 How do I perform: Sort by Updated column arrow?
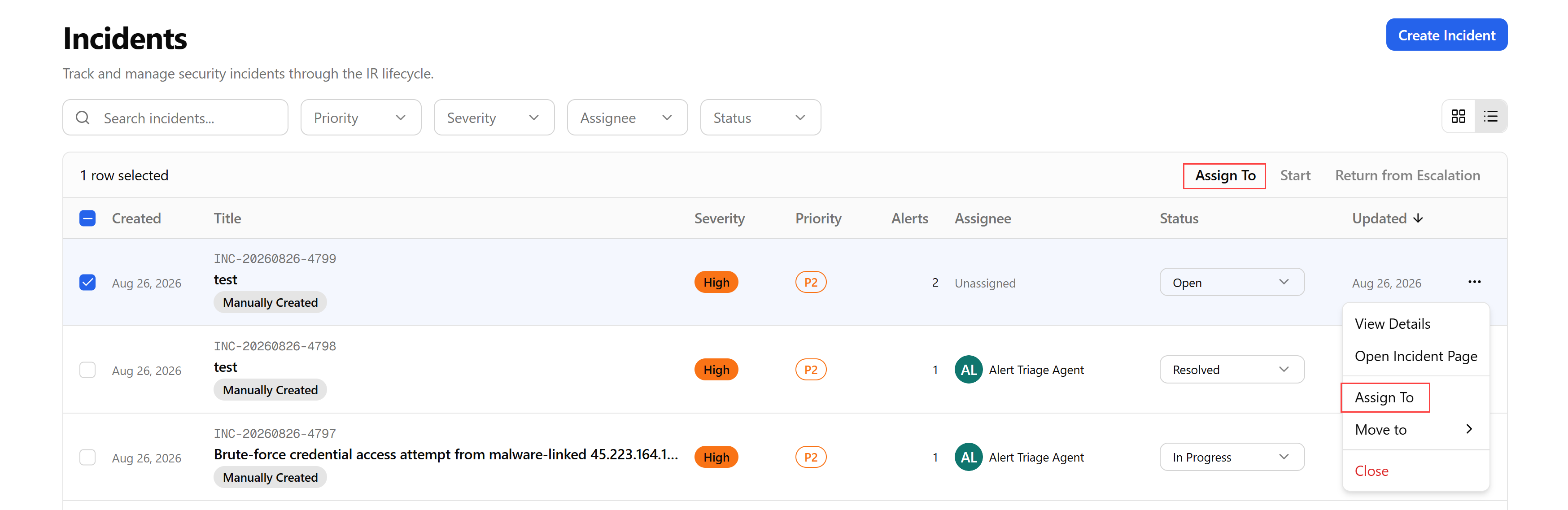click(1418, 218)
